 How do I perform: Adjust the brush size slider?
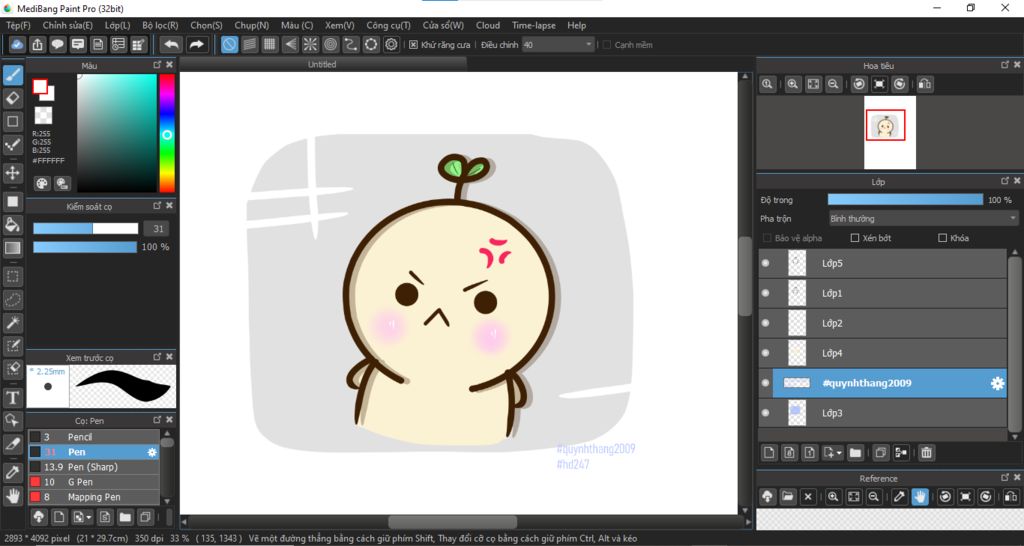click(x=86, y=229)
